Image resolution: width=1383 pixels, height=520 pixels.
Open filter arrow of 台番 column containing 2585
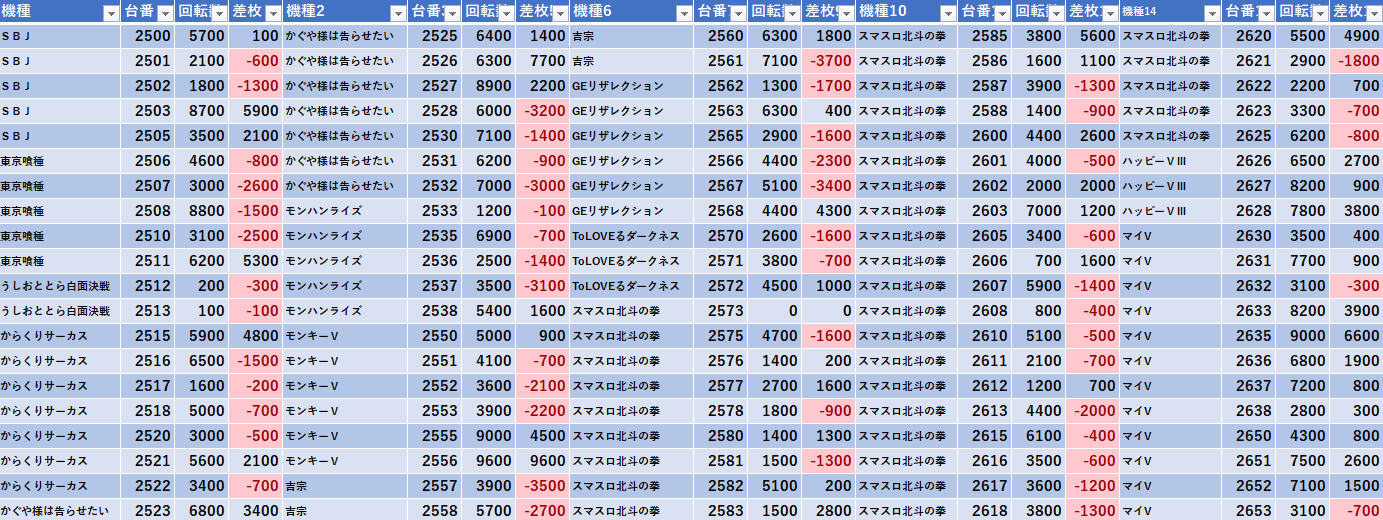click(1002, 13)
